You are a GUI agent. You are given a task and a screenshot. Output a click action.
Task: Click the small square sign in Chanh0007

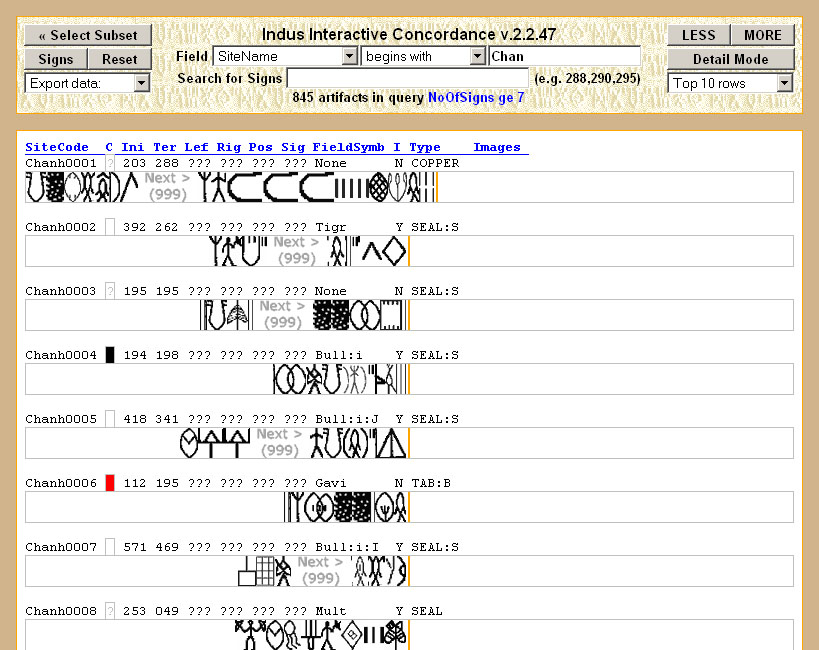tap(247, 578)
